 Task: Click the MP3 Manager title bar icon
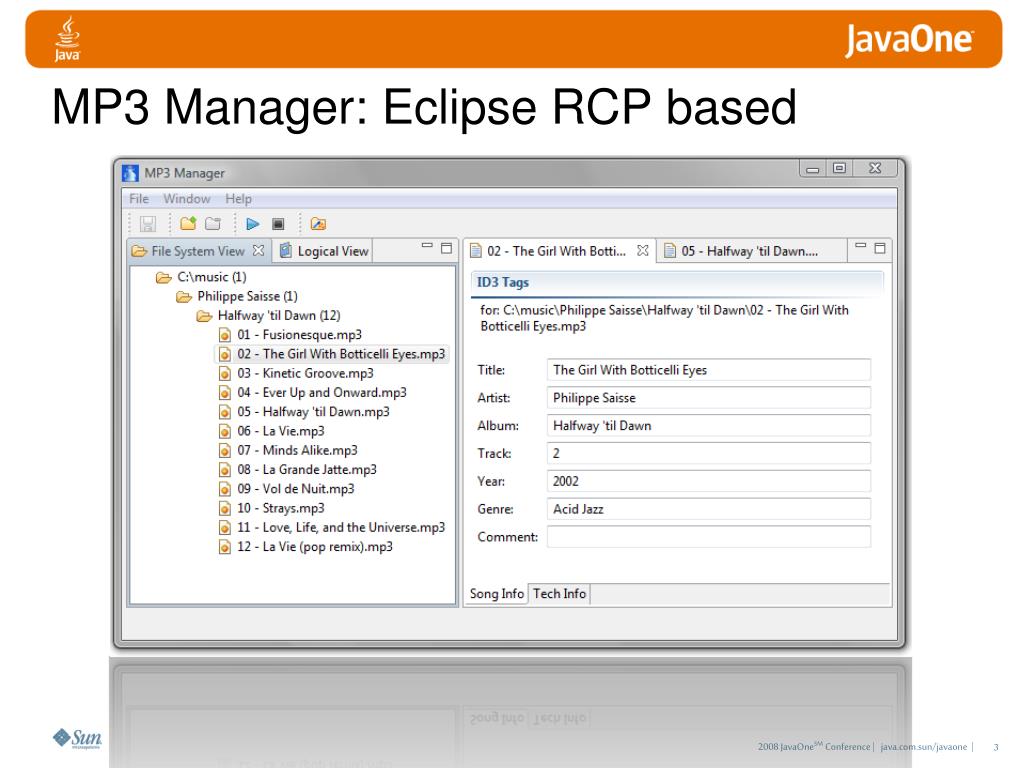(x=131, y=173)
